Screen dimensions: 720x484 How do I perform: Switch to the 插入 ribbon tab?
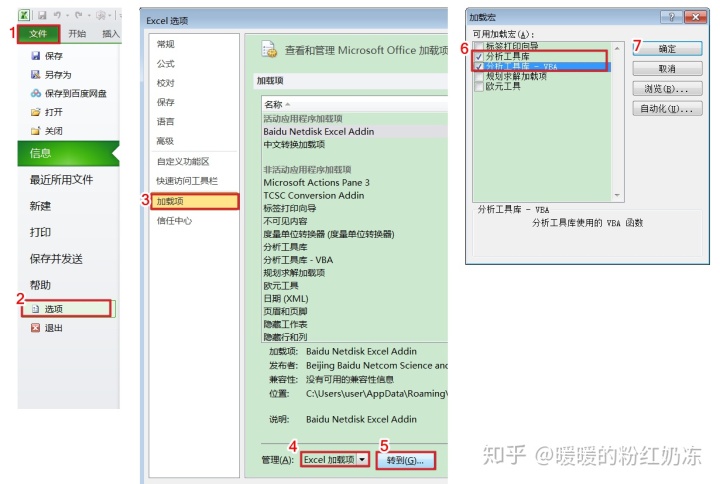[110, 34]
